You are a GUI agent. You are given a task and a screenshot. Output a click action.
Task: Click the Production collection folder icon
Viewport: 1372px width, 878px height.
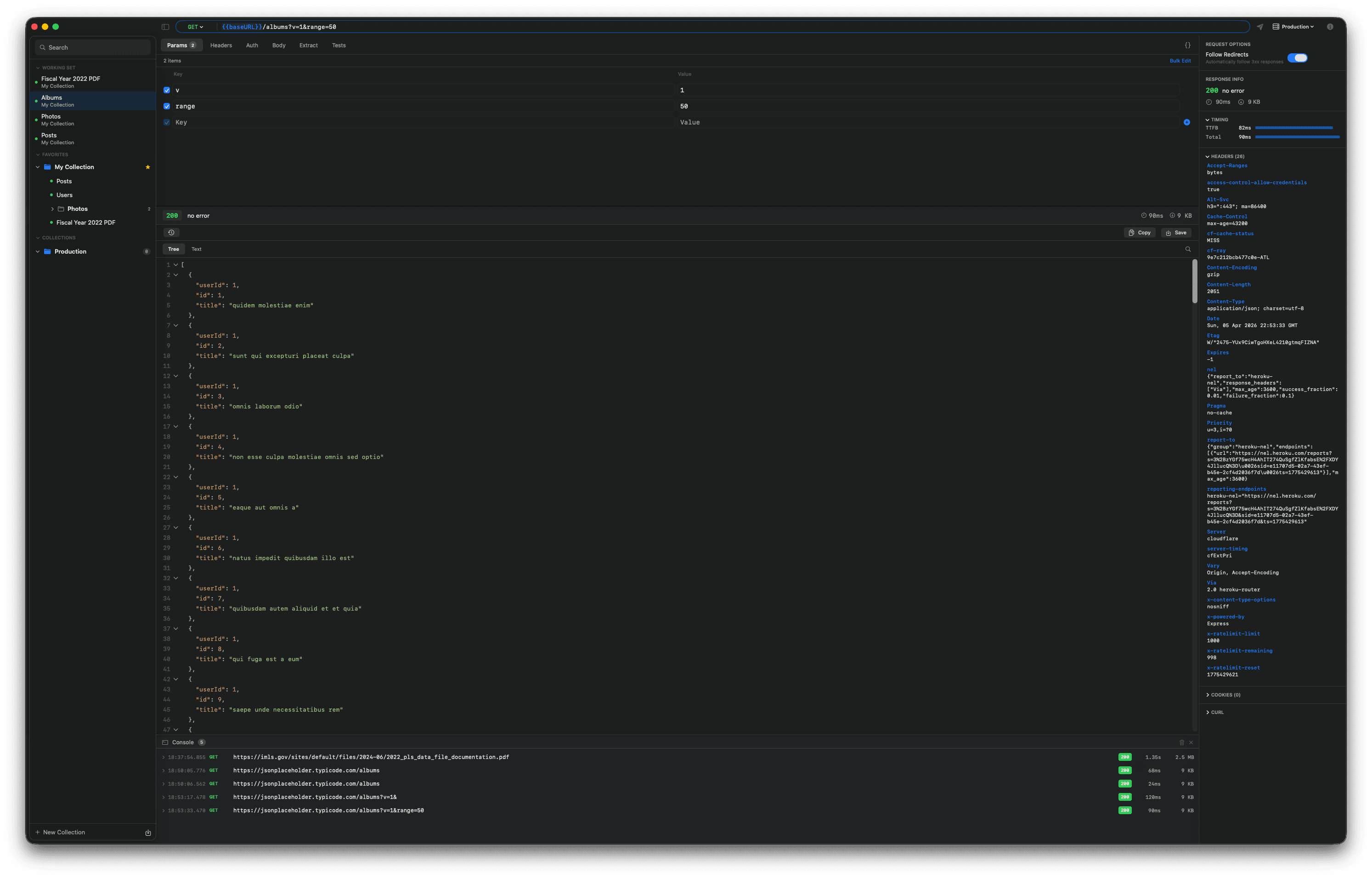47,251
